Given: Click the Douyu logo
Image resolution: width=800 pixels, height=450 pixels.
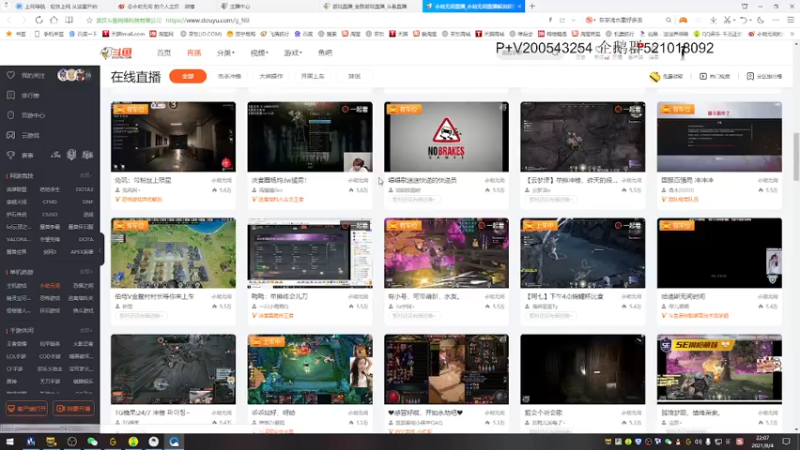Looking at the screenshot, I should pyautogui.click(x=117, y=53).
